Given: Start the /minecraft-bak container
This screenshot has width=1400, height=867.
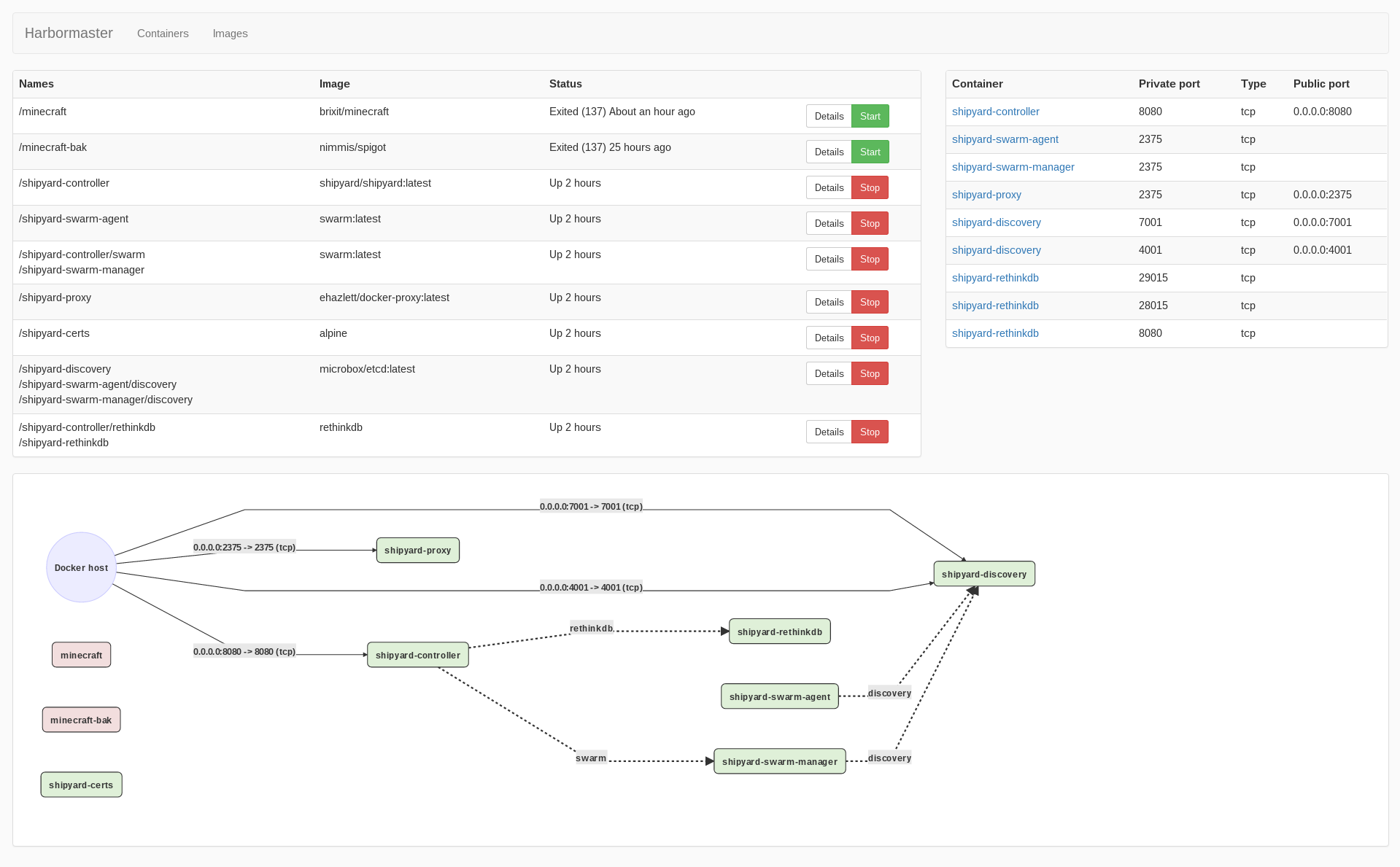Looking at the screenshot, I should click(x=870, y=152).
